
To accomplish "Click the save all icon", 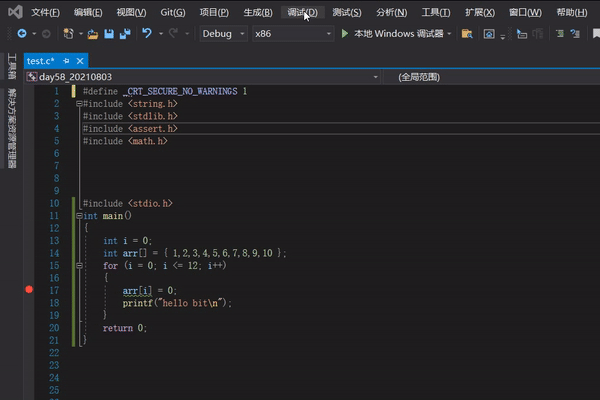I will pyautogui.click(x=125, y=34).
